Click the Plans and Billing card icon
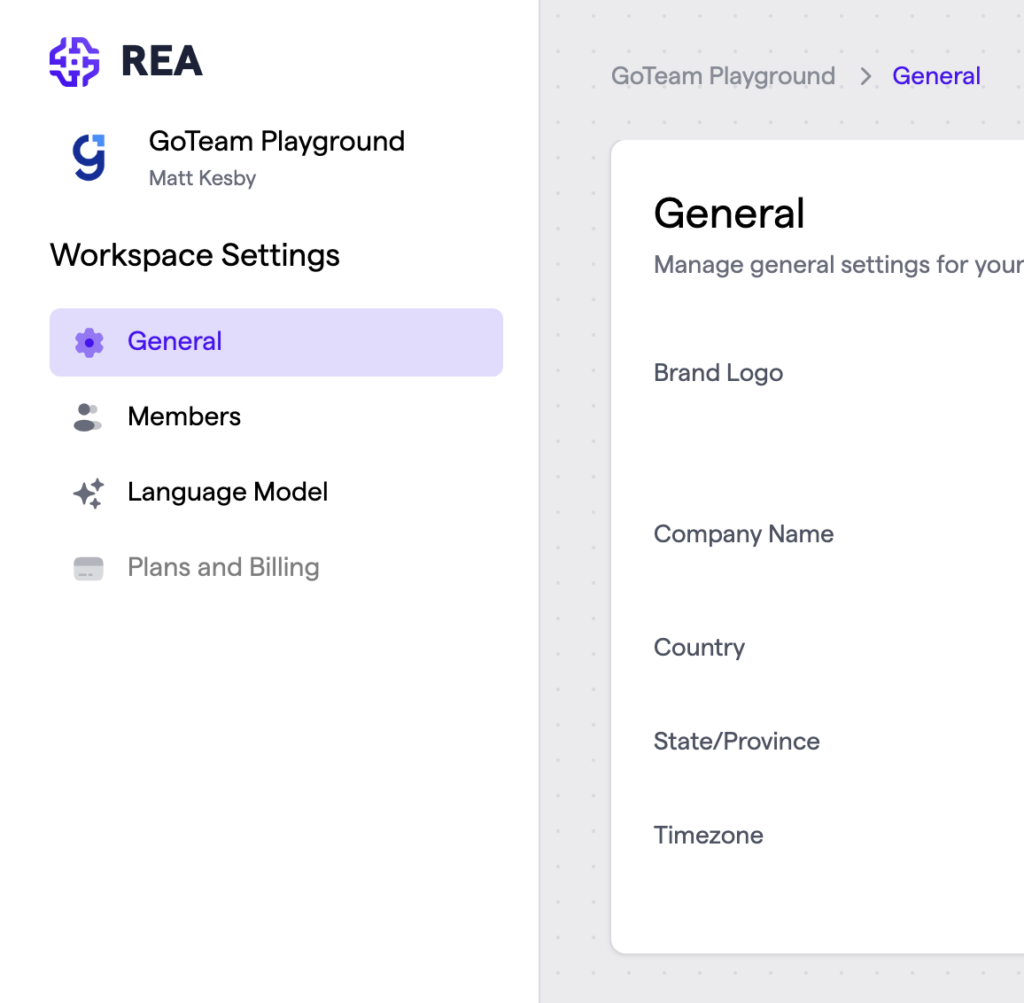The width and height of the screenshot is (1024, 1003). click(89, 567)
